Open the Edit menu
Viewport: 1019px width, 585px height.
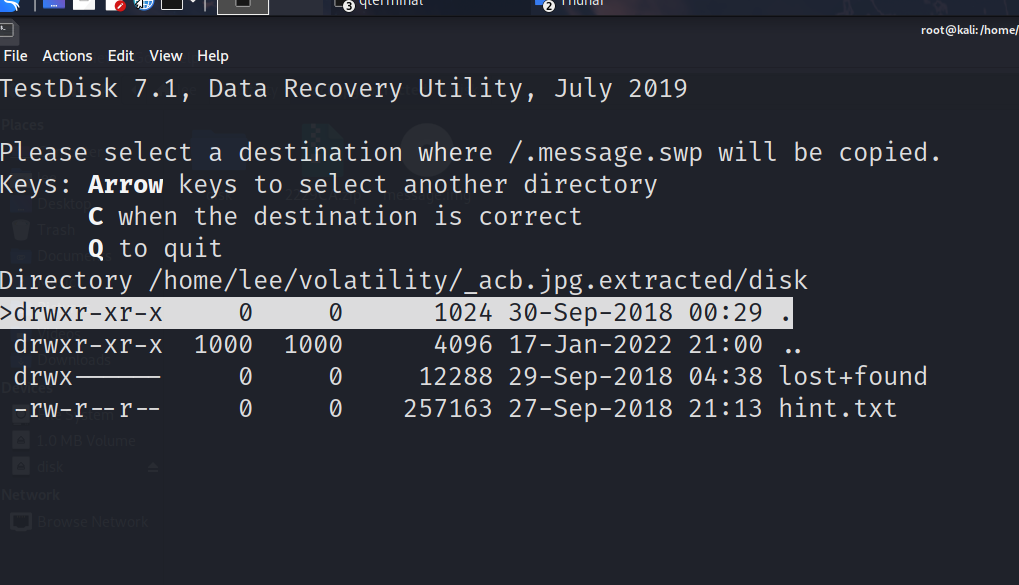point(121,56)
